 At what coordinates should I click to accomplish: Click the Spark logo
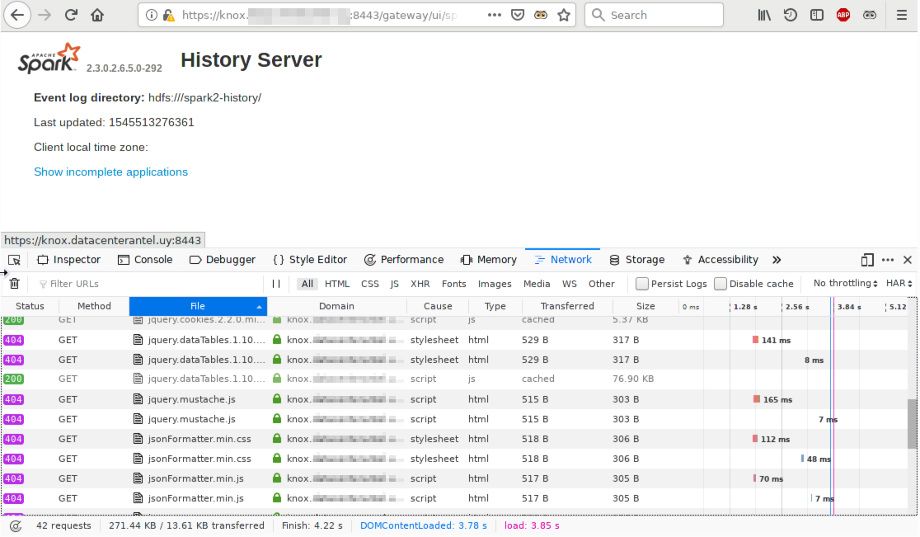[49, 59]
